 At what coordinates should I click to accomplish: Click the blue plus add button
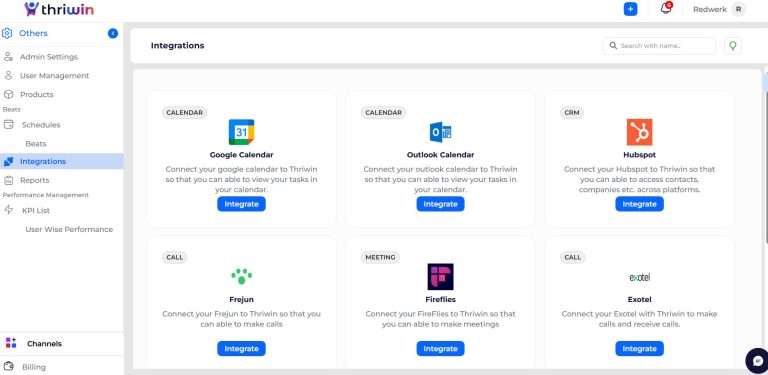[630, 9]
